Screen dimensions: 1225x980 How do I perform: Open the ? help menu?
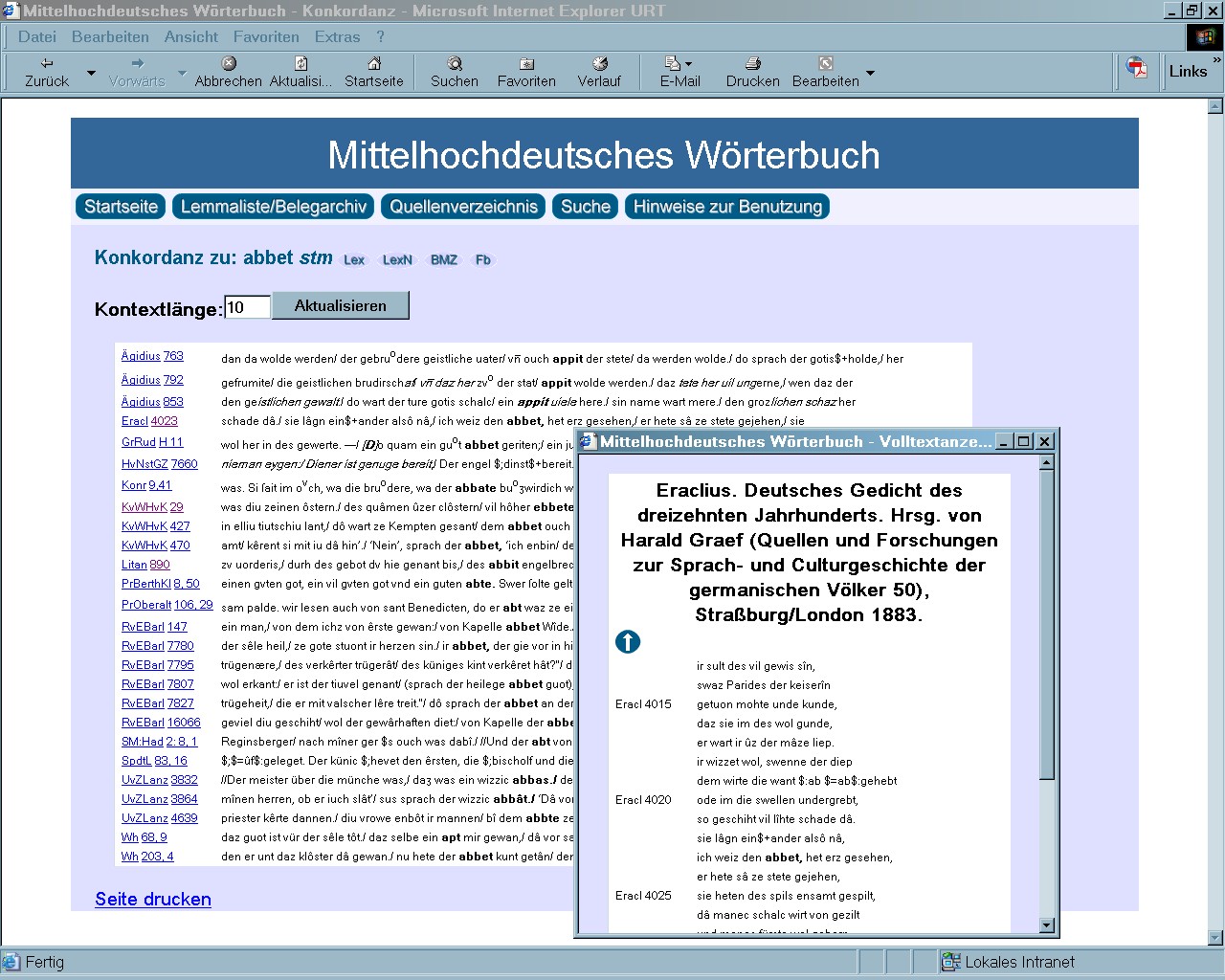click(x=380, y=36)
